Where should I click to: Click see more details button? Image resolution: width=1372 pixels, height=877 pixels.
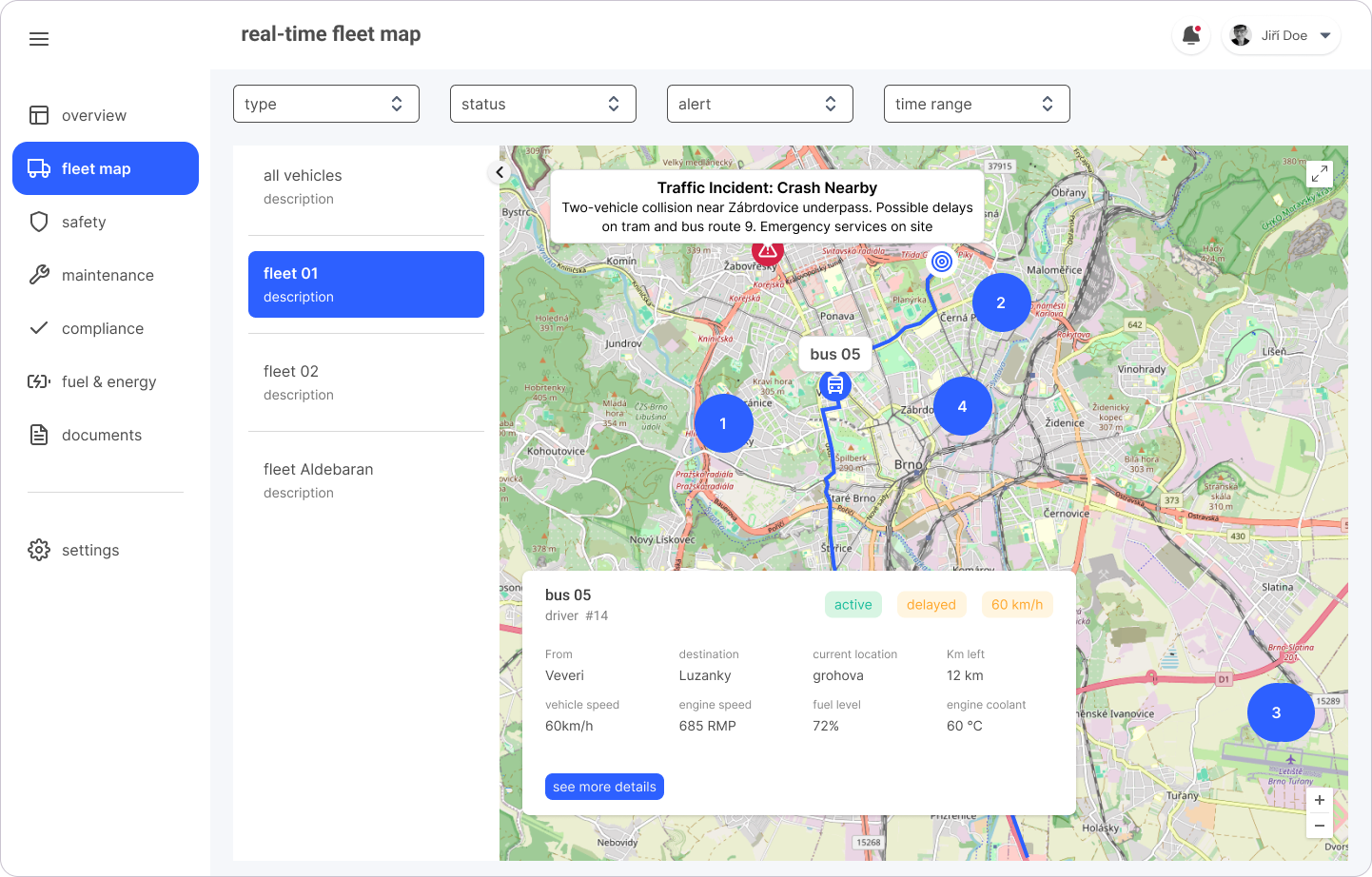[x=604, y=787]
